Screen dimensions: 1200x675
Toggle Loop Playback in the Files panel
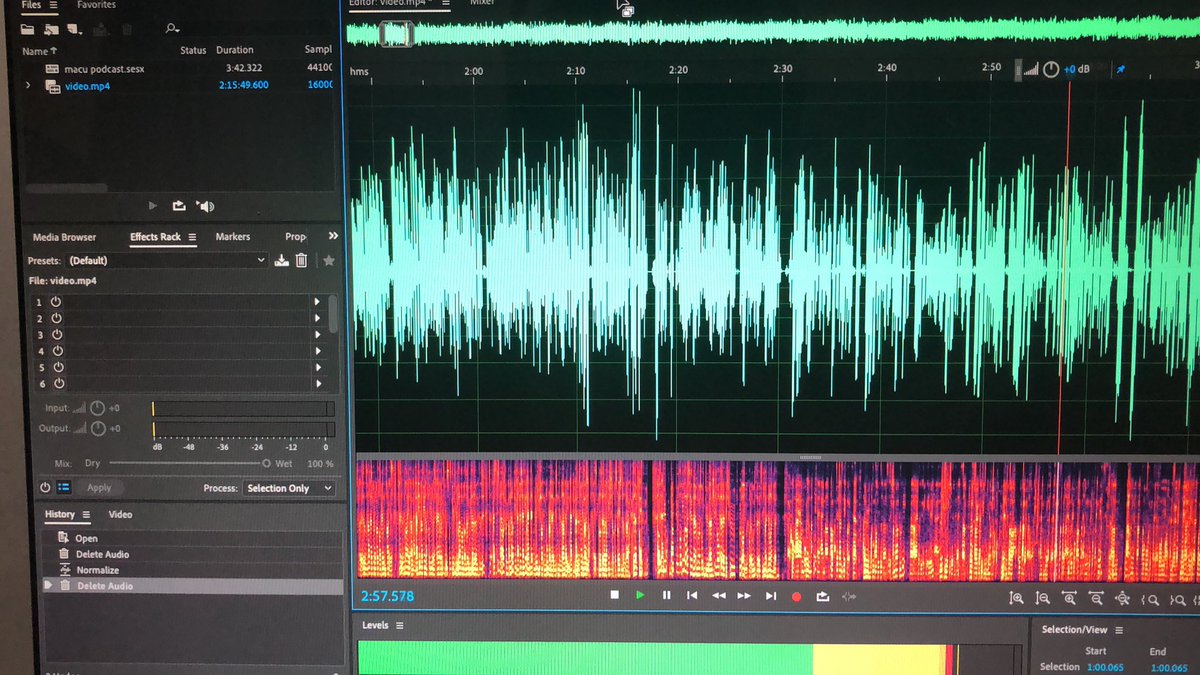coord(179,205)
